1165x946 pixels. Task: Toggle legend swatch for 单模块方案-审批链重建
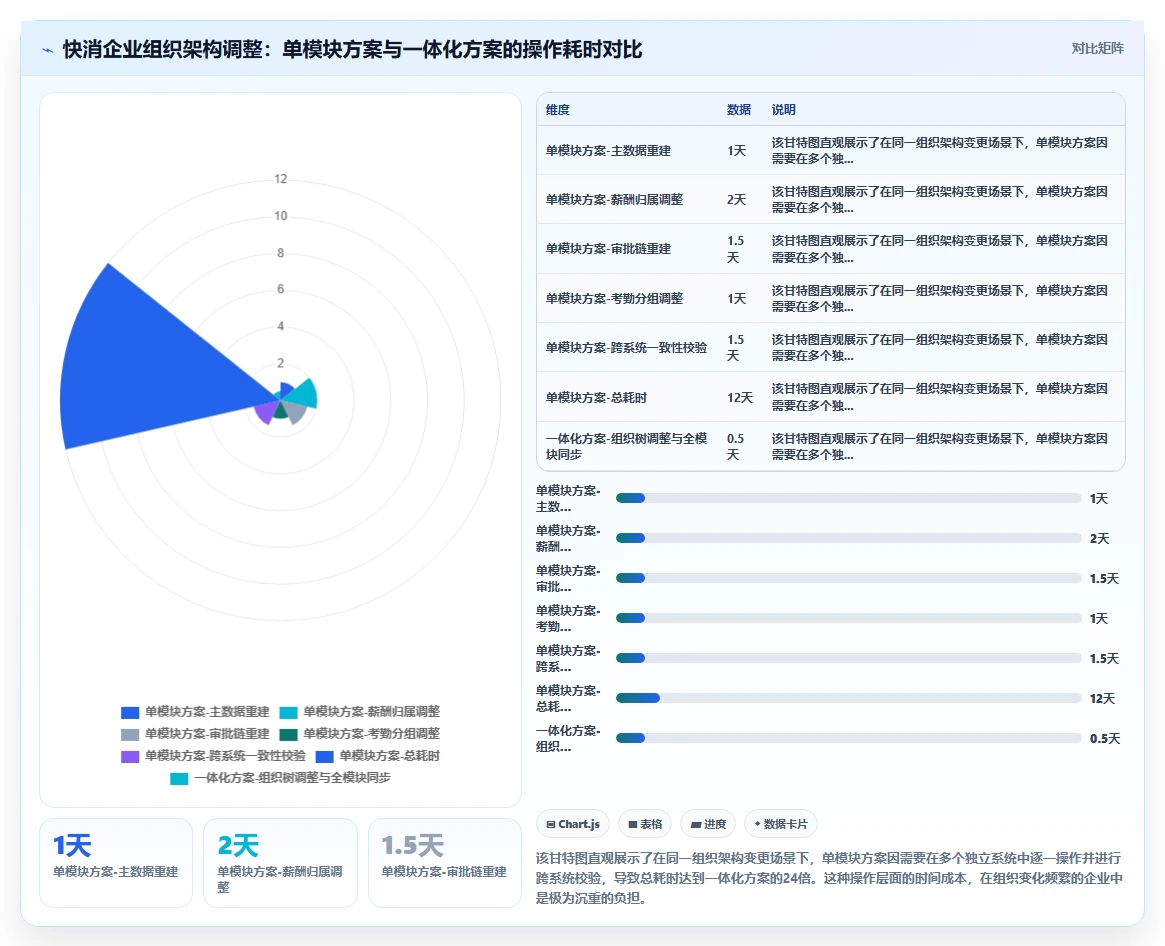click(130, 734)
